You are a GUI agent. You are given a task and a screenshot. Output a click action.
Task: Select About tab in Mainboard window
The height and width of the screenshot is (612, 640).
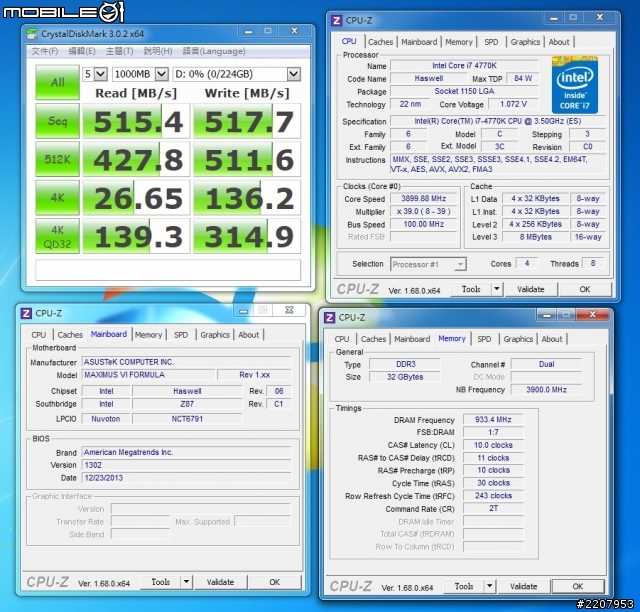249,335
